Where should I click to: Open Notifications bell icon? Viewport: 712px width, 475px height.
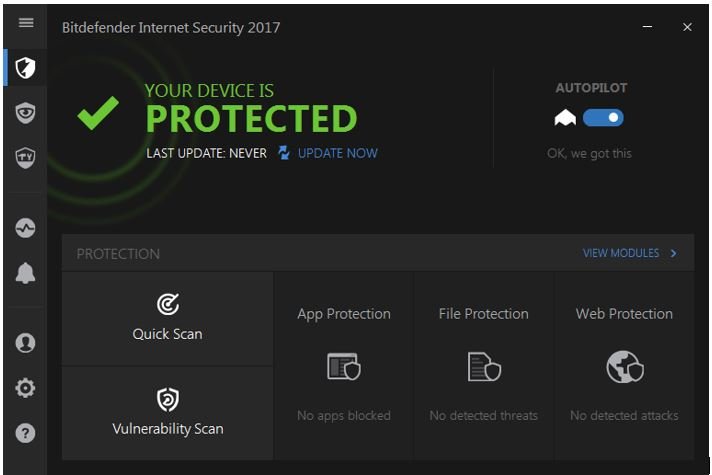pos(25,273)
